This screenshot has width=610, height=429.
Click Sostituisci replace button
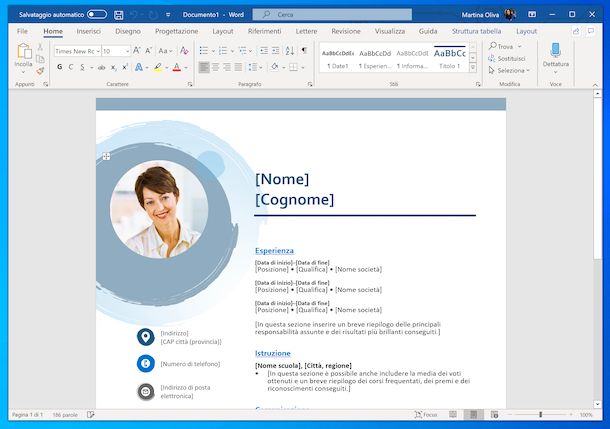tap(507, 58)
